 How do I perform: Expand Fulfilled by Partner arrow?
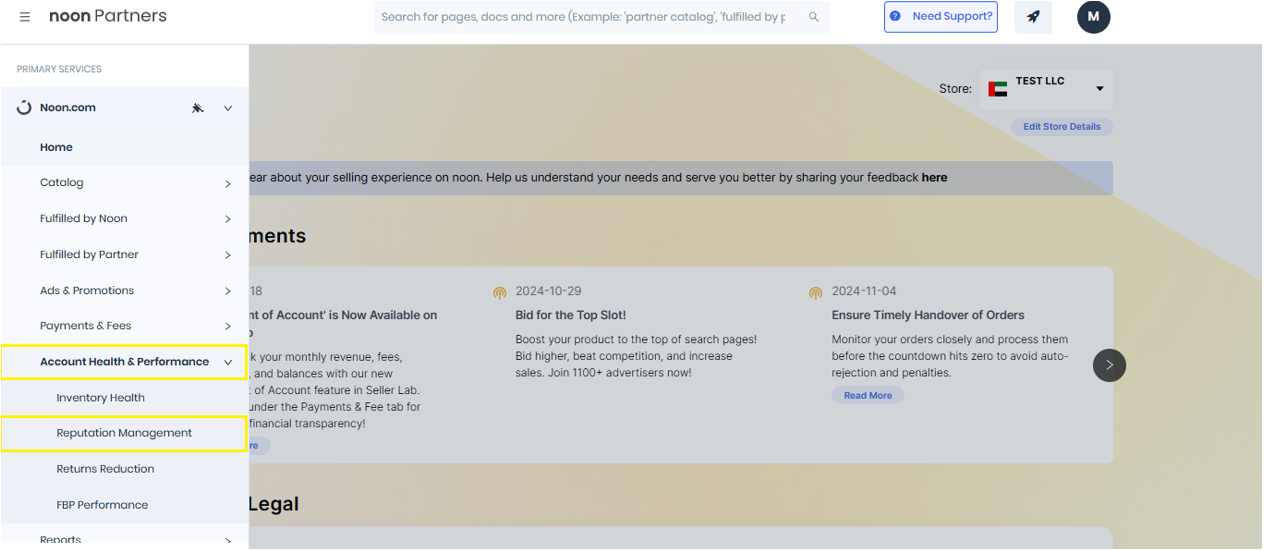pyautogui.click(x=228, y=255)
